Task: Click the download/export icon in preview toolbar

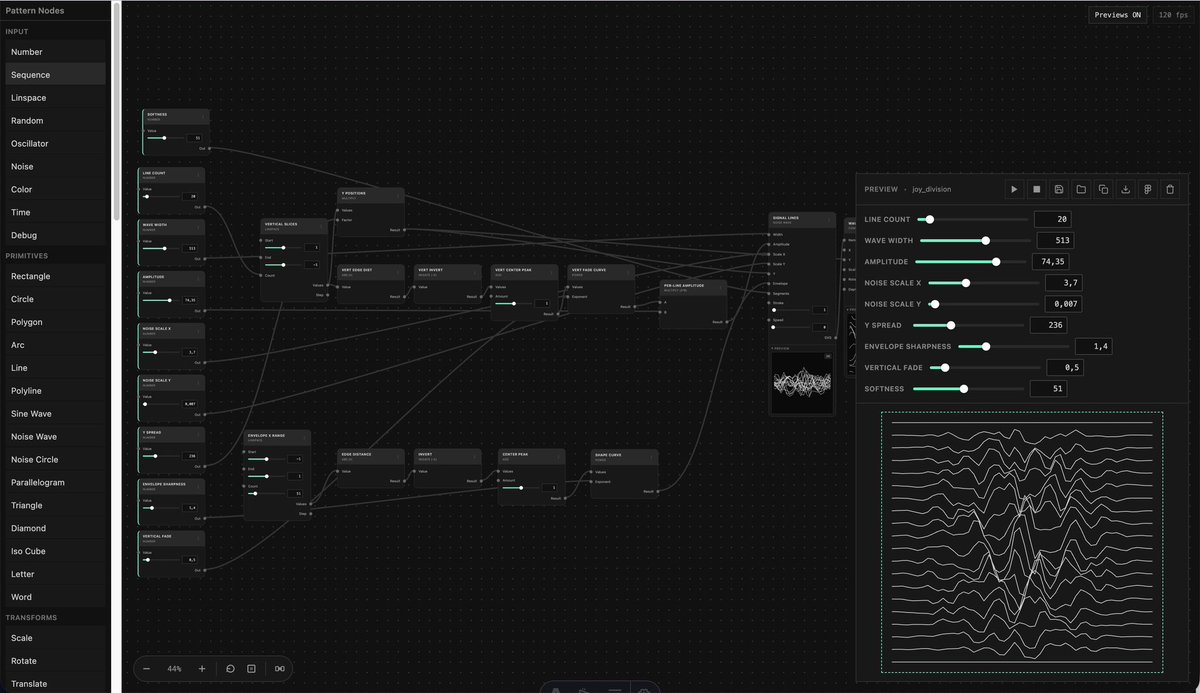Action: 1126,189
